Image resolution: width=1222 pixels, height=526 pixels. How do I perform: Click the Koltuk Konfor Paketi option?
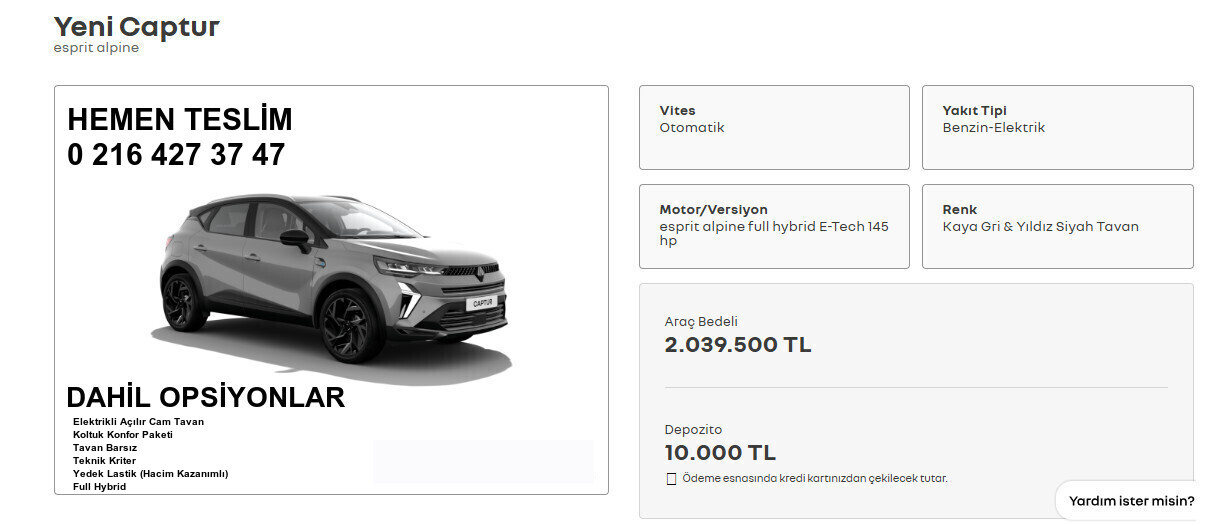[123, 435]
